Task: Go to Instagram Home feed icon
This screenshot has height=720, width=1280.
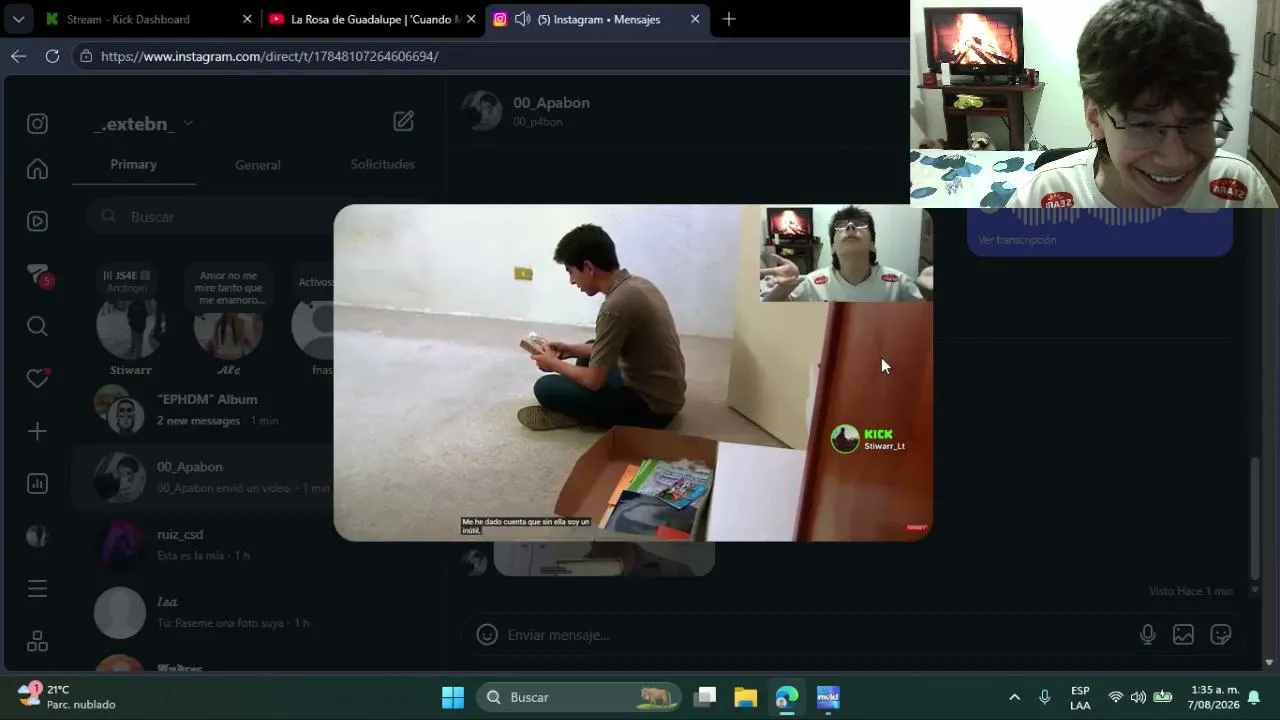Action: click(x=37, y=170)
